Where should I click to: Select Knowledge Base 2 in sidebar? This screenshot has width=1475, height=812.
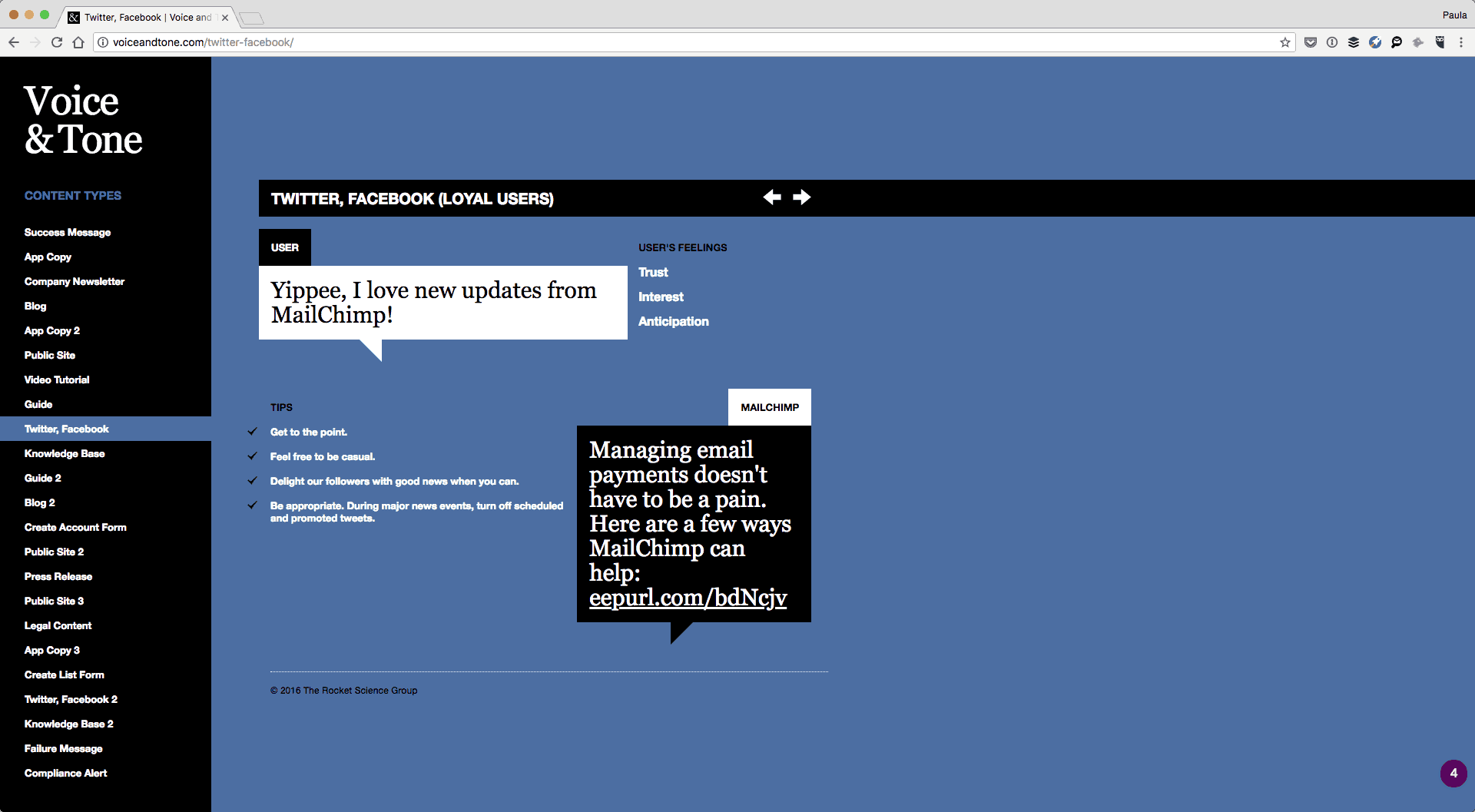tap(69, 724)
